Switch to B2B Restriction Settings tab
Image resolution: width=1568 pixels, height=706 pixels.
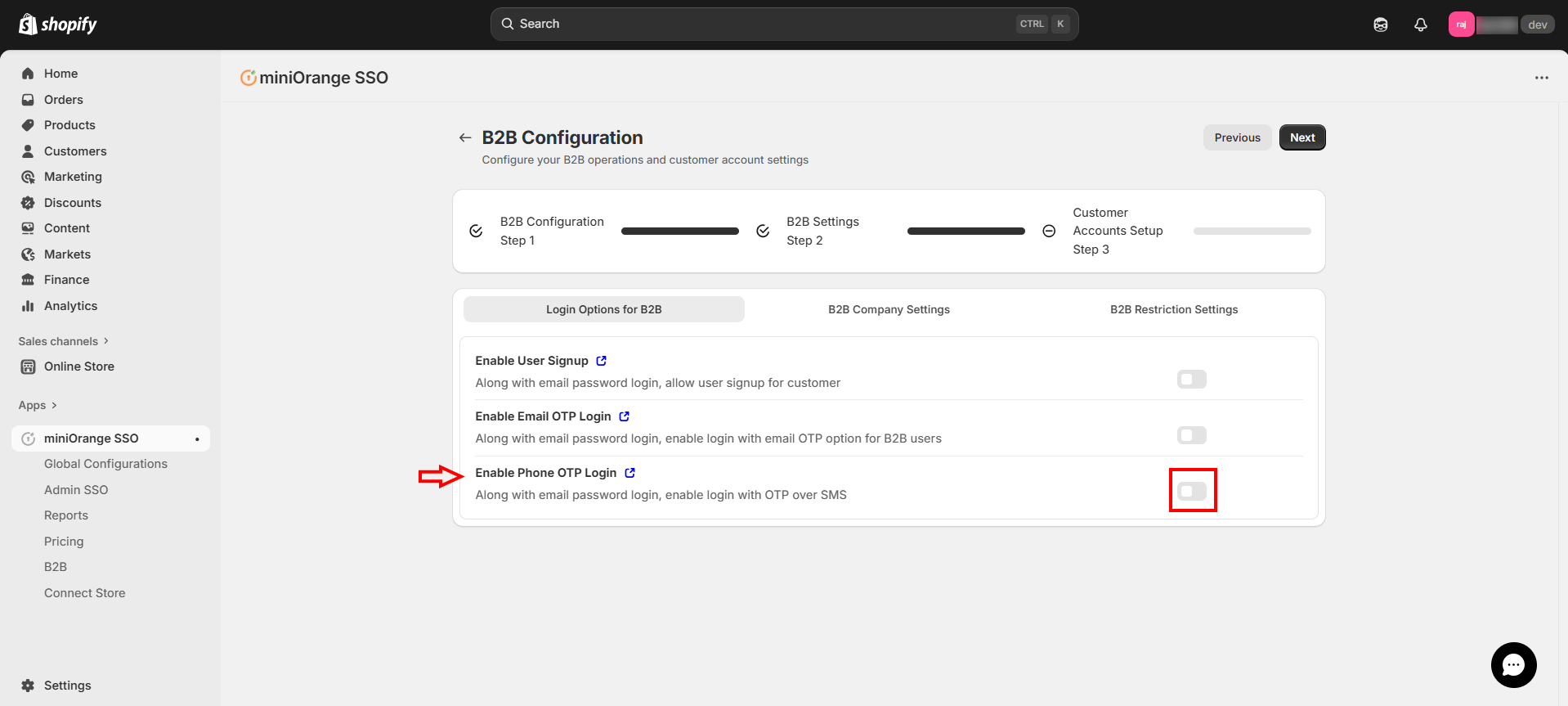(x=1174, y=309)
